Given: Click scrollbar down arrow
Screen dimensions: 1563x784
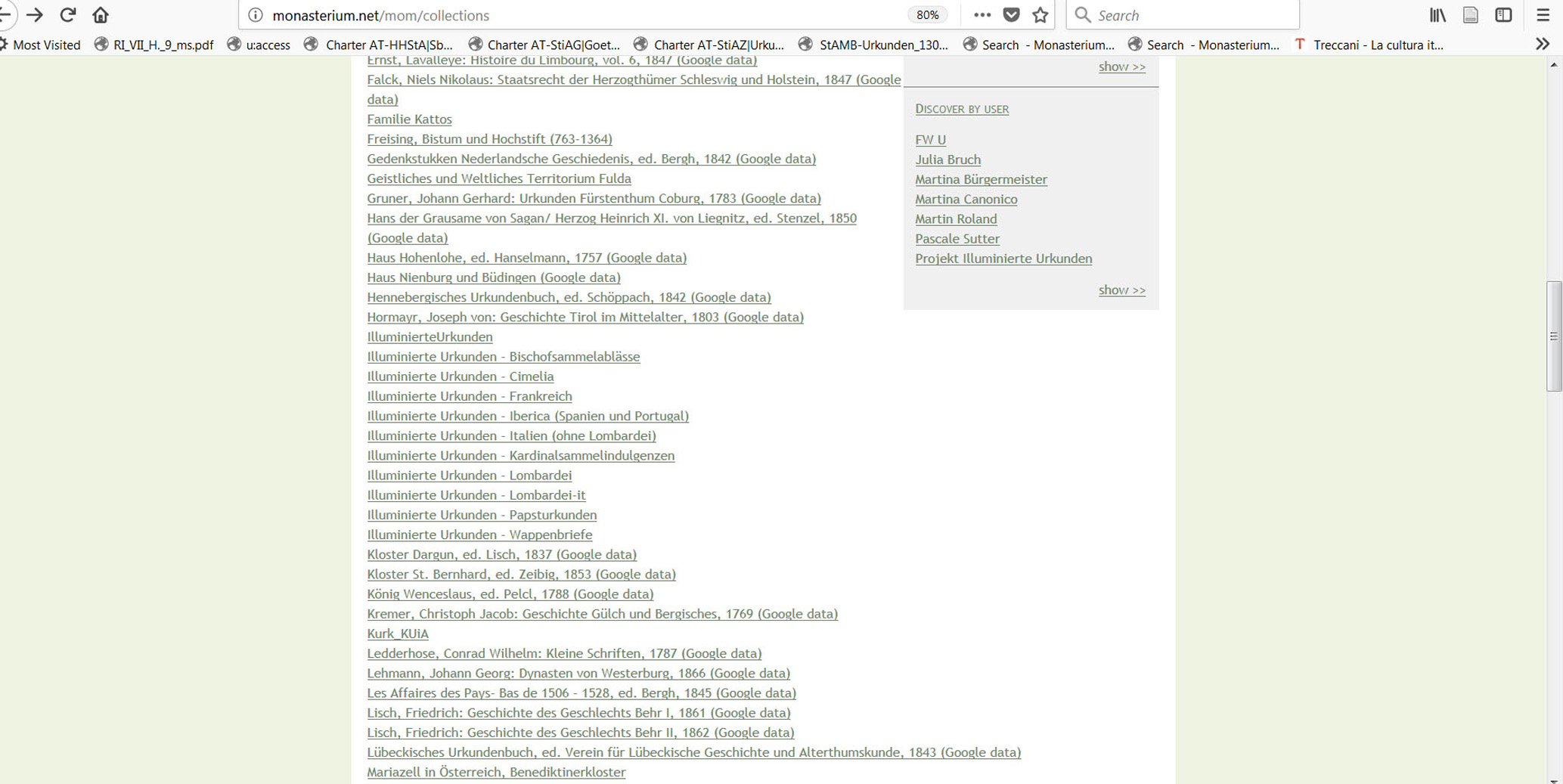Looking at the screenshot, I should pos(1554,779).
